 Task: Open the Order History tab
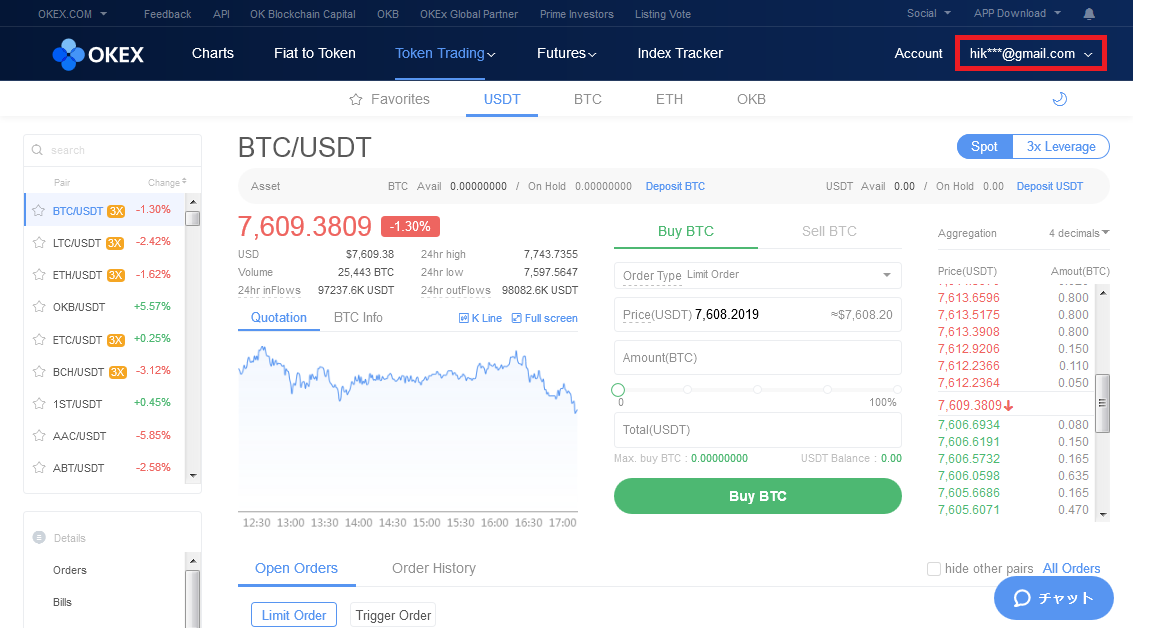click(434, 568)
